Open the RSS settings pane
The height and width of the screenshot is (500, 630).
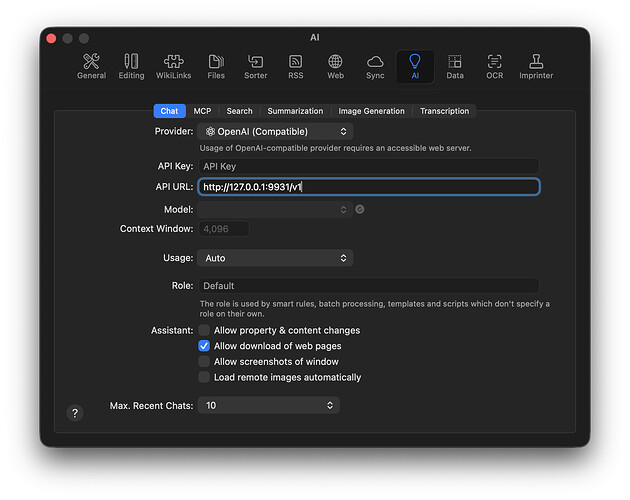click(295, 67)
